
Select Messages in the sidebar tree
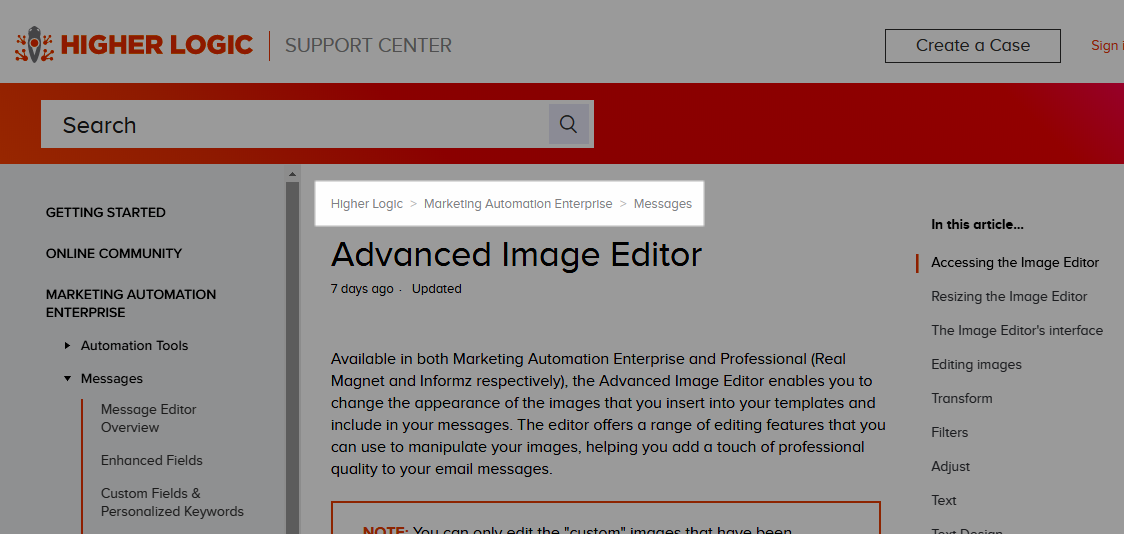112,378
